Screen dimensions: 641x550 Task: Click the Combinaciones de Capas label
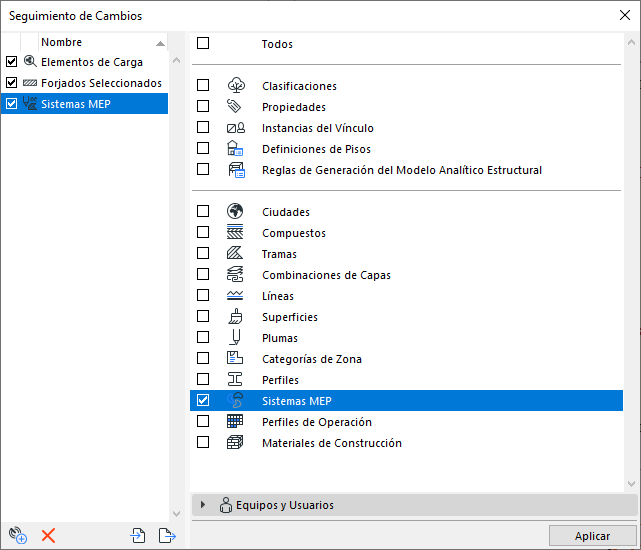click(326, 275)
